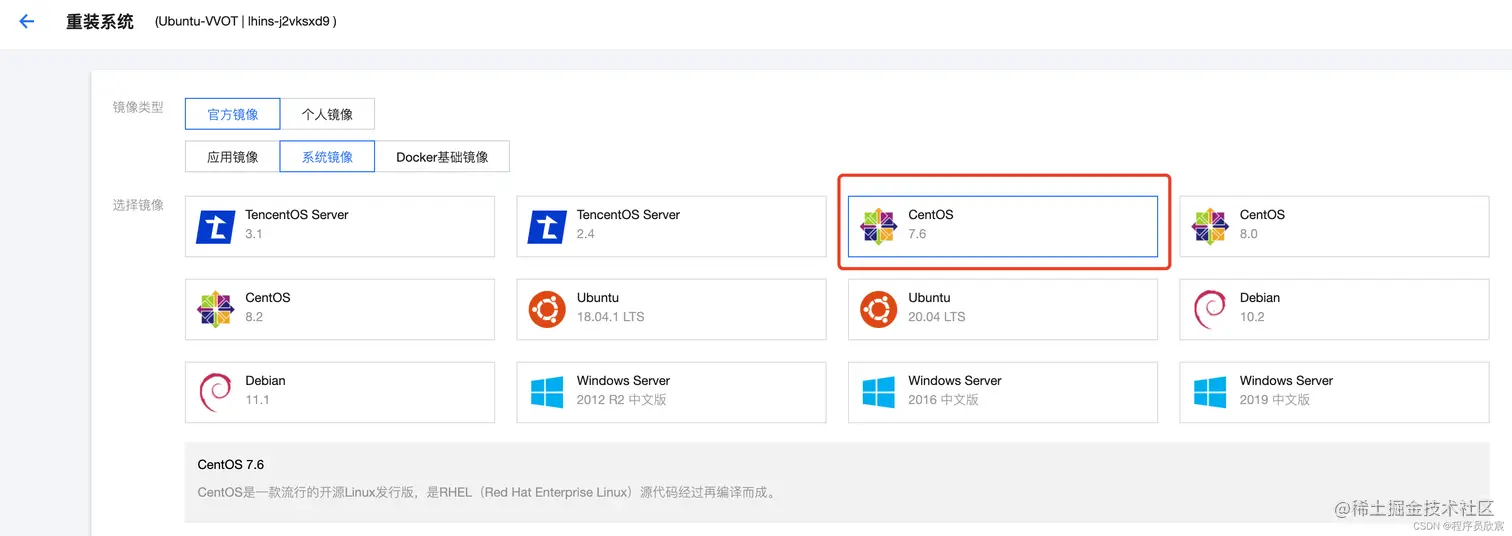
Task: Switch to the 个人镜像 tab
Action: tap(327, 114)
